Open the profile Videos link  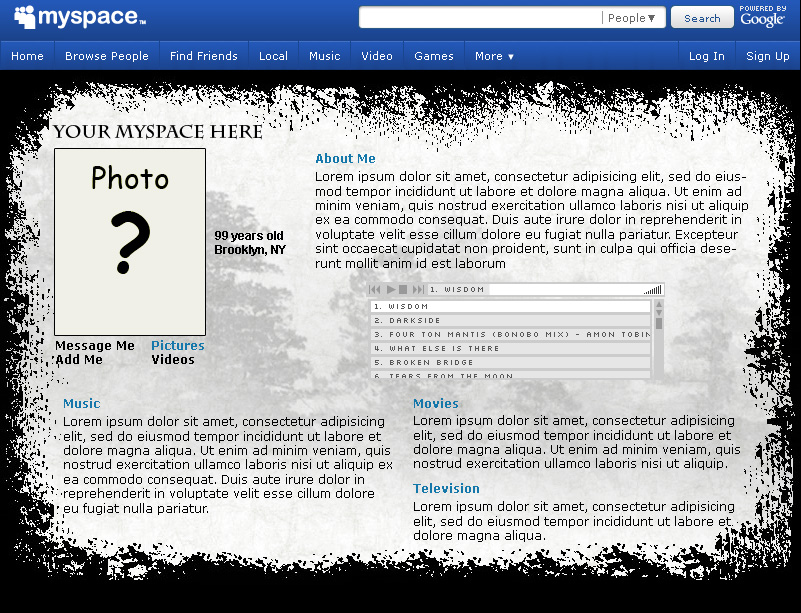(173, 360)
